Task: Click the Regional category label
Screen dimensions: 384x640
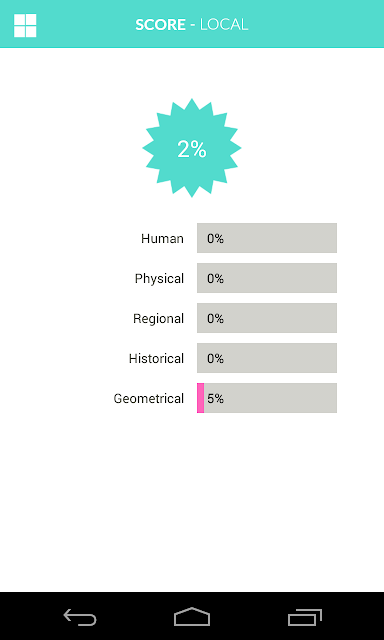Action: click(158, 319)
